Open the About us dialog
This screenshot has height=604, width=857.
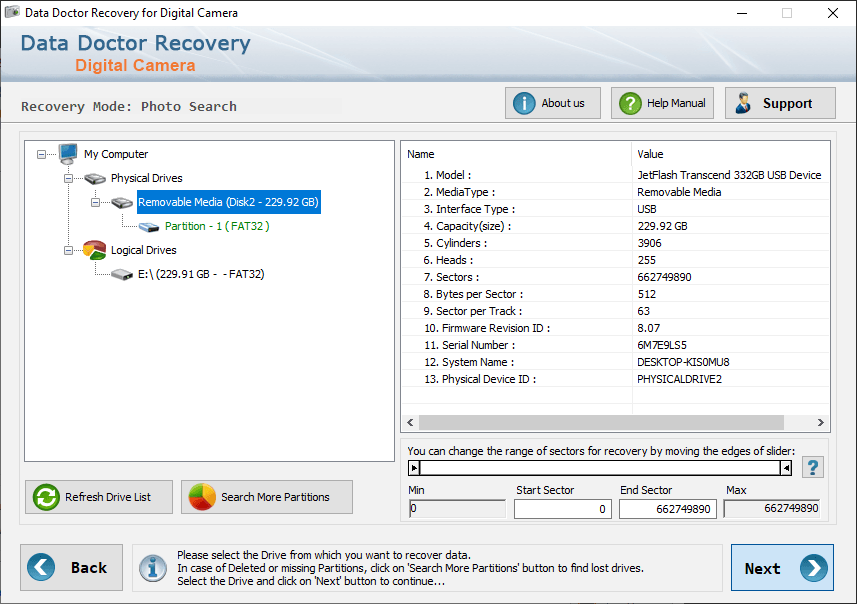[x=553, y=103]
